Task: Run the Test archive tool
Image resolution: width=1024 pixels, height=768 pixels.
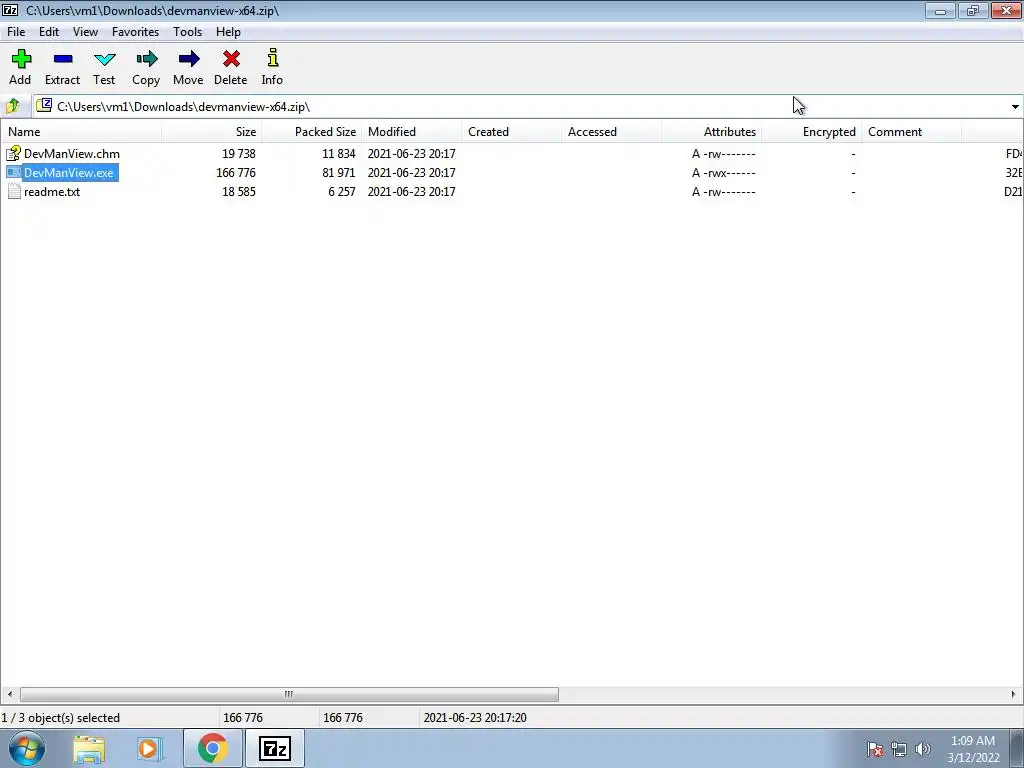Action: tap(104, 59)
